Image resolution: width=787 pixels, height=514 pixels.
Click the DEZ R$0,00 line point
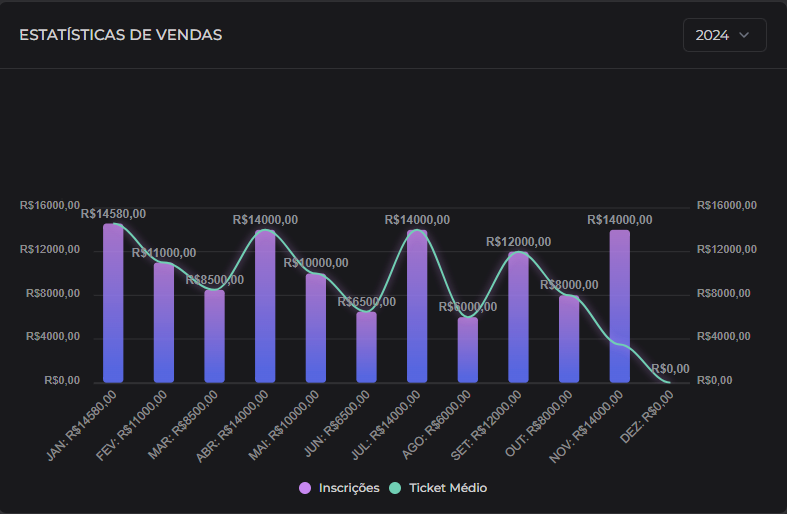[x=670, y=382]
